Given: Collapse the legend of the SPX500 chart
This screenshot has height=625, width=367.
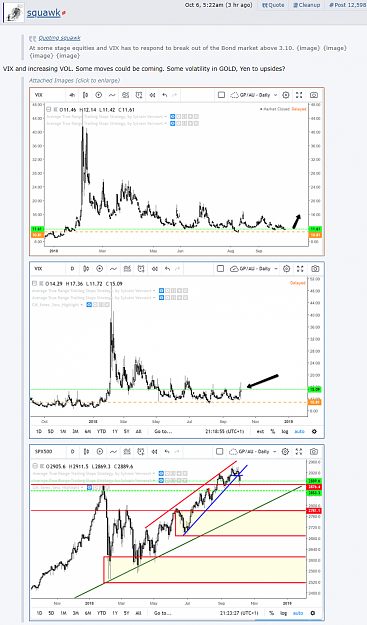Looking at the screenshot, I should (36, 466).
